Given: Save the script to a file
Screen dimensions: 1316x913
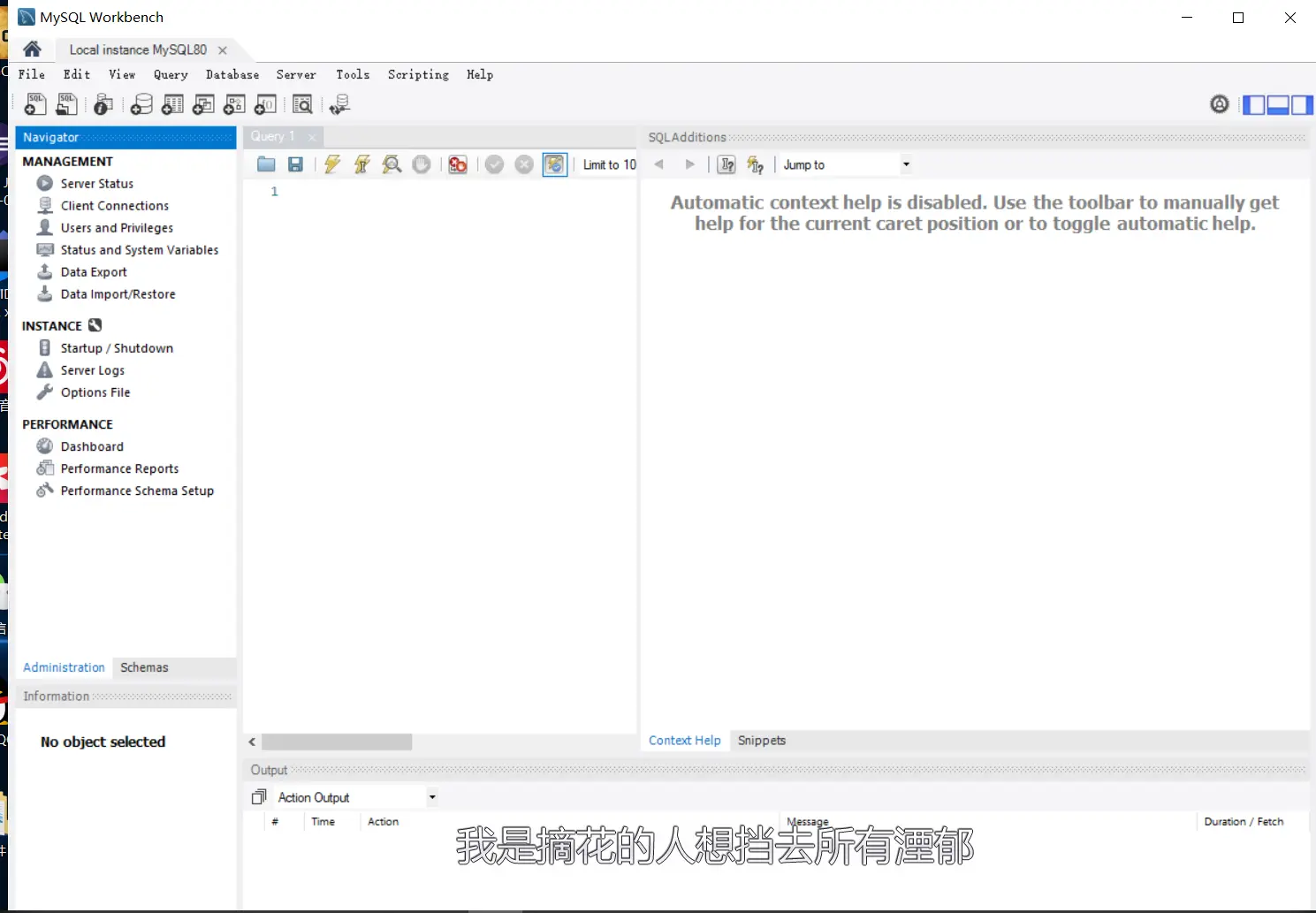Looking at the screenshot, I should pyautogui.click(x=296, y=164).
